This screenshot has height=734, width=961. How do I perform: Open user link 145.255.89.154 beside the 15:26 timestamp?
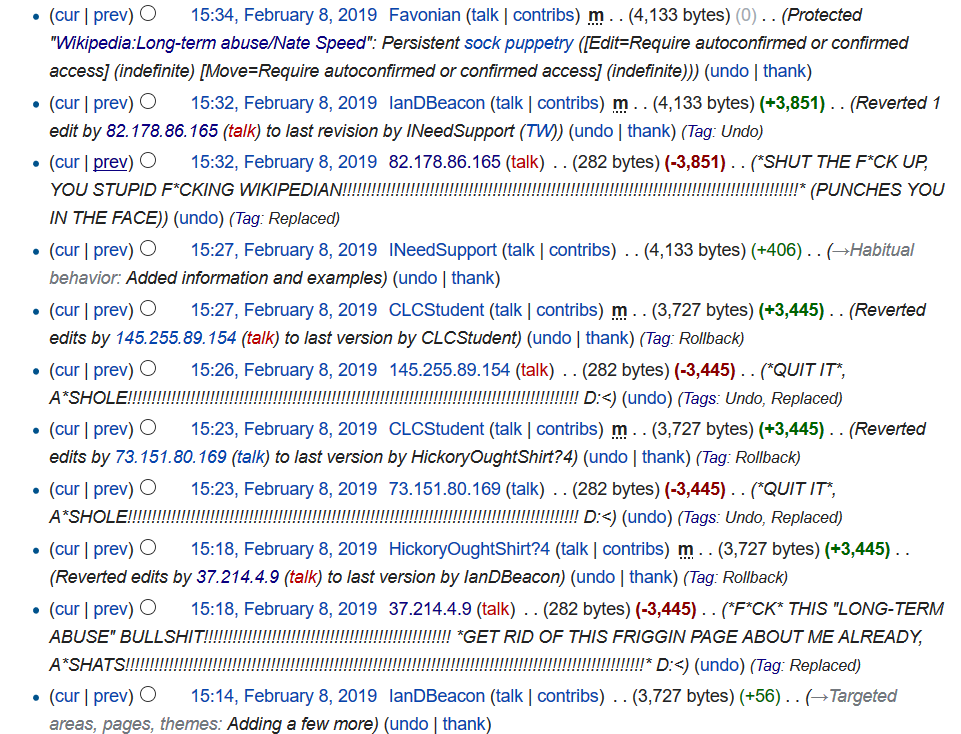pyautogui.click(x=449, y=370)
